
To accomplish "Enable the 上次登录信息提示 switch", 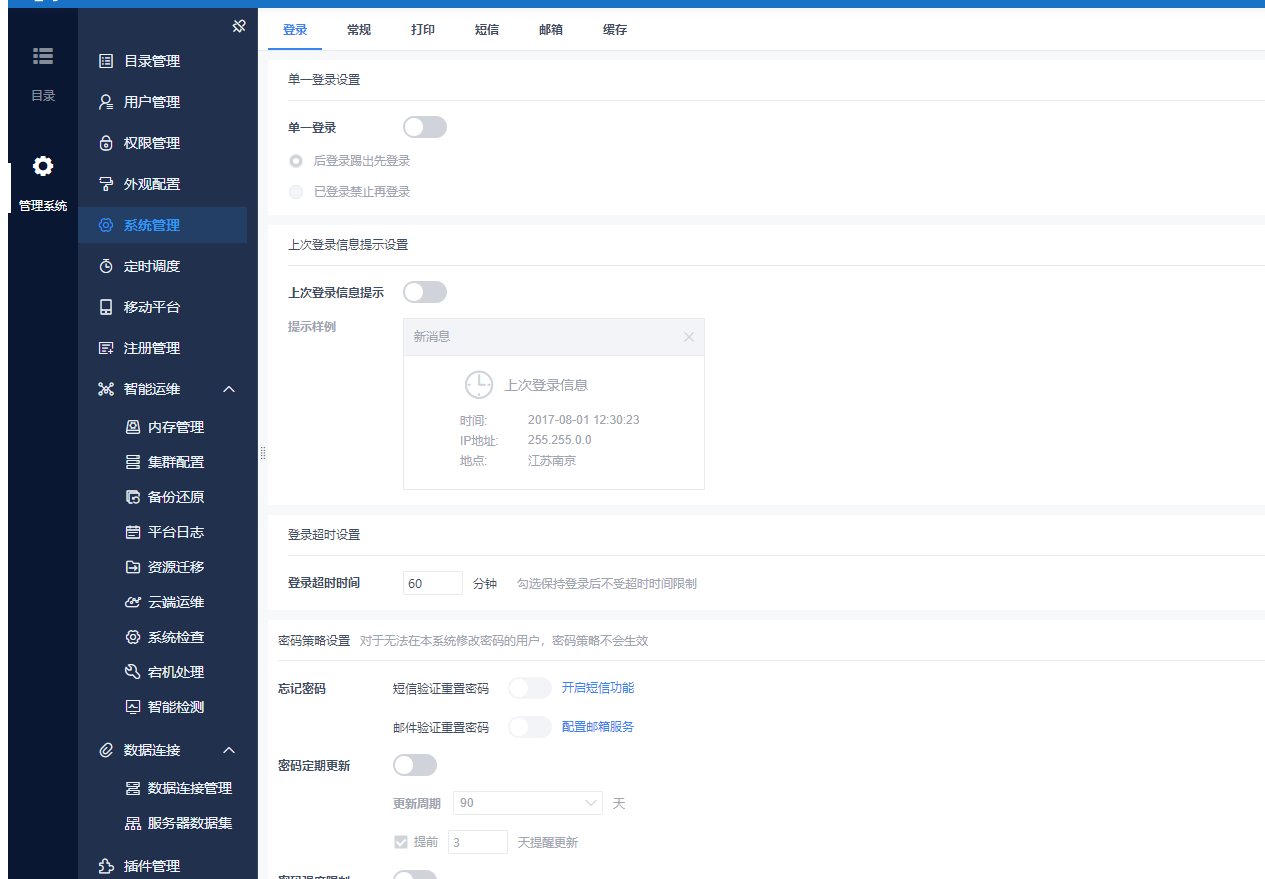I will pos(425,292).
